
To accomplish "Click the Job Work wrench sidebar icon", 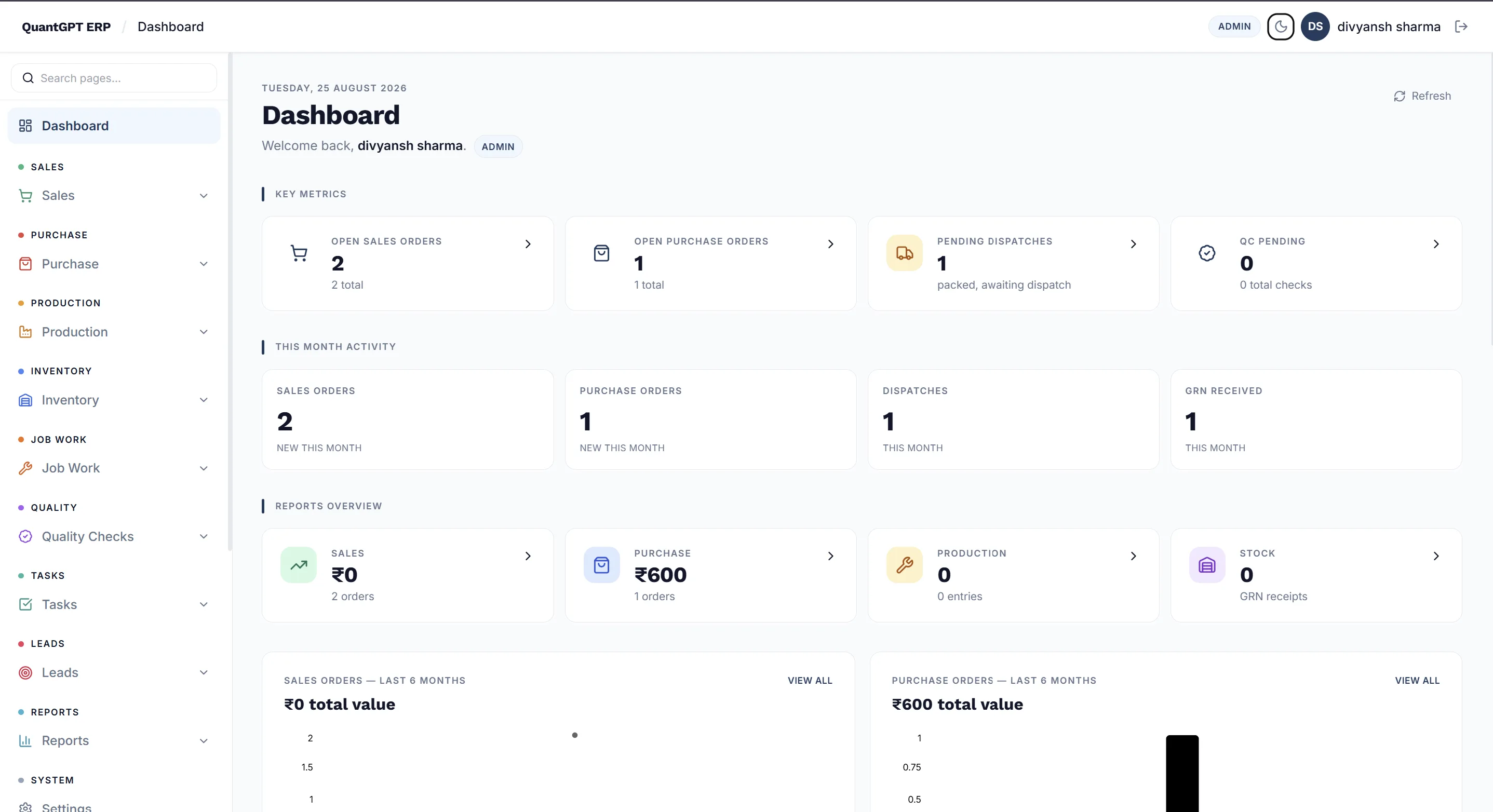I will tap(25, 468).
